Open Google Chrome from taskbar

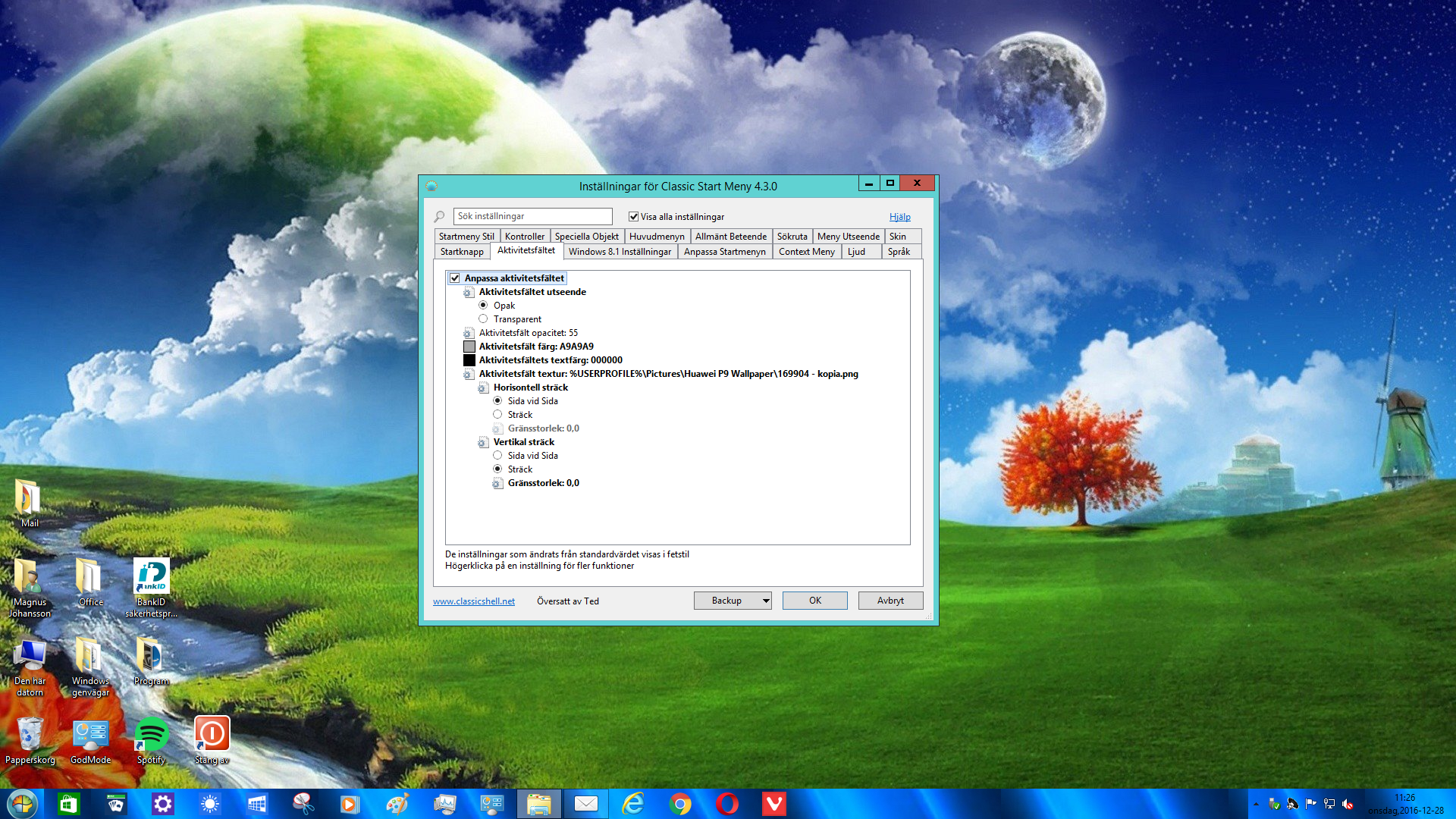(680, 804)
